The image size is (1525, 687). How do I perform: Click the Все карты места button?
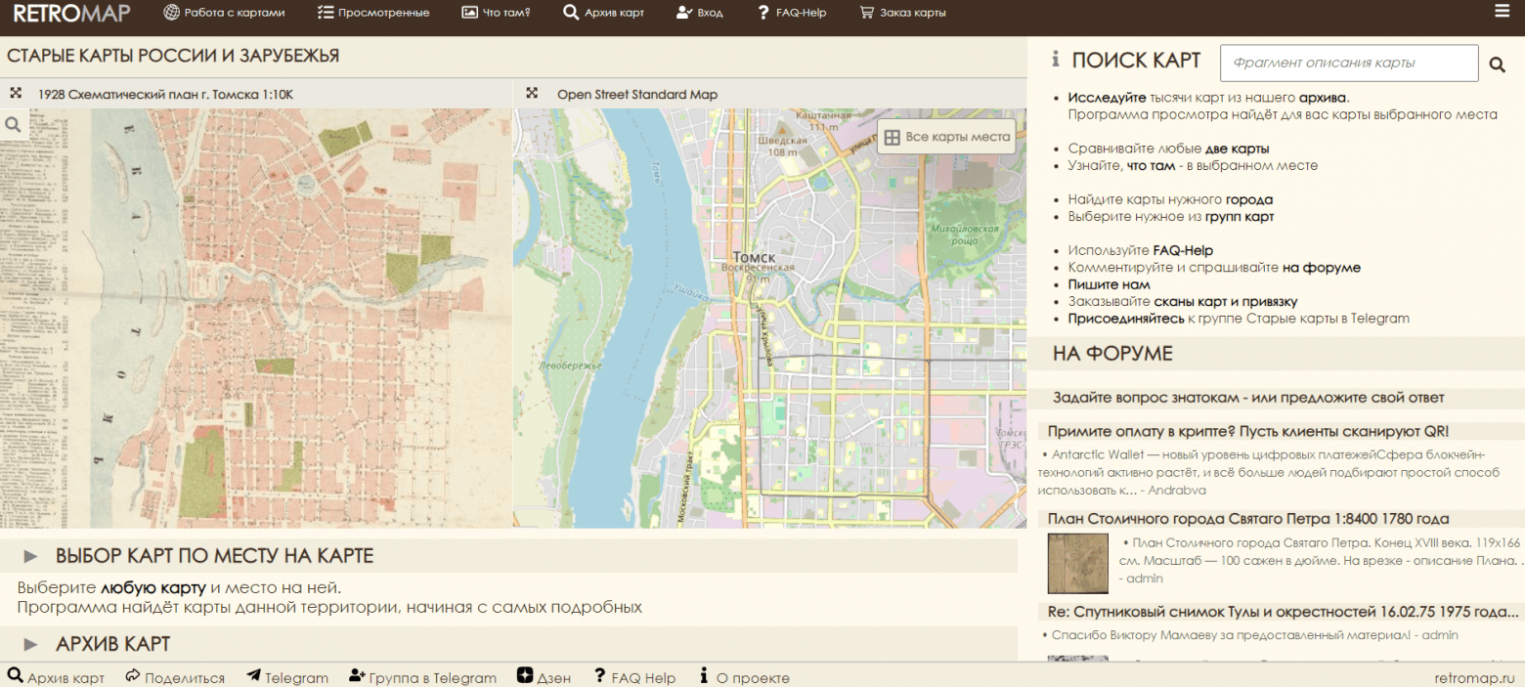tap(946, 137)
